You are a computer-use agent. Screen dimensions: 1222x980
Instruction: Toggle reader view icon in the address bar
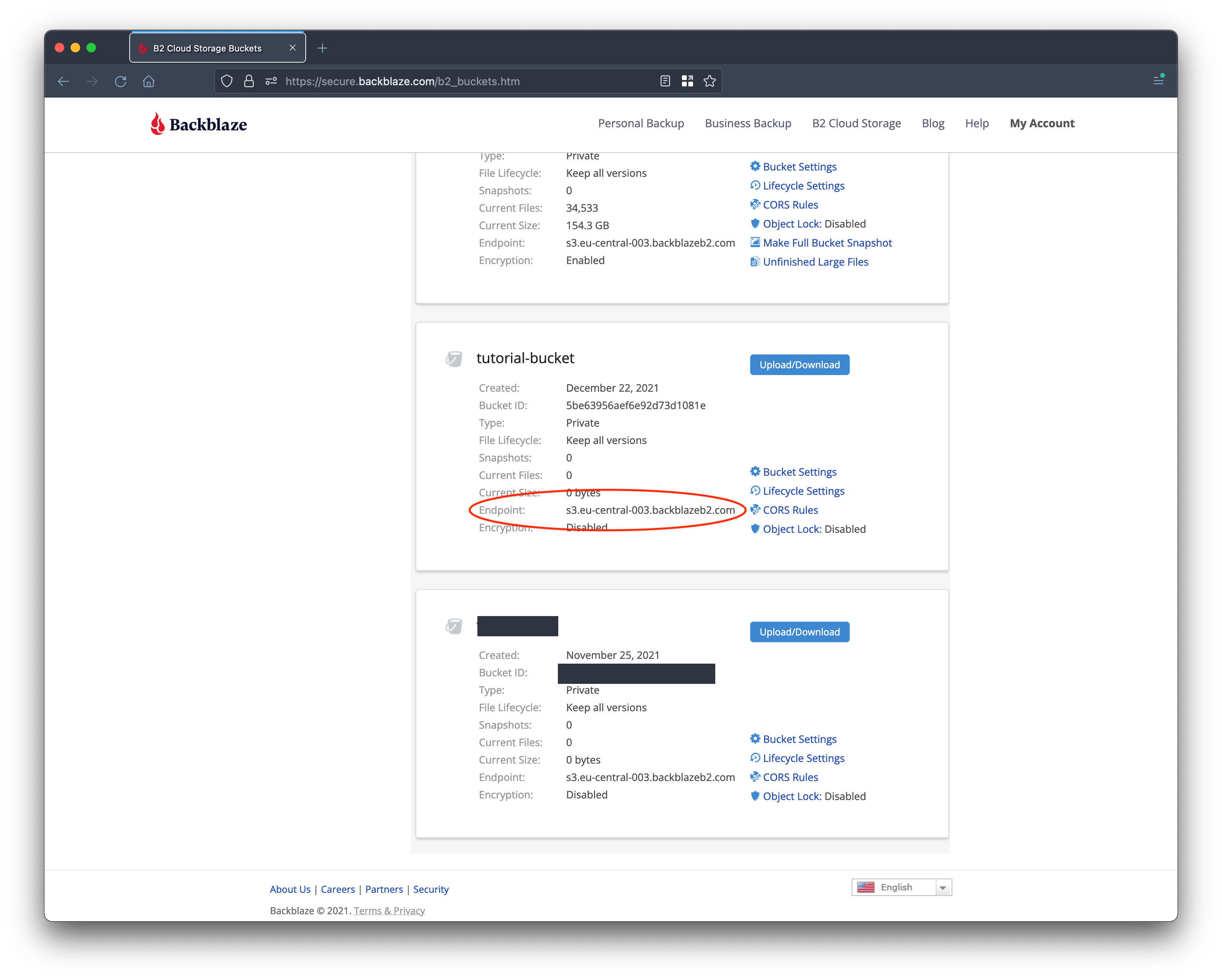pyautogui.click(x=665, y=81)
